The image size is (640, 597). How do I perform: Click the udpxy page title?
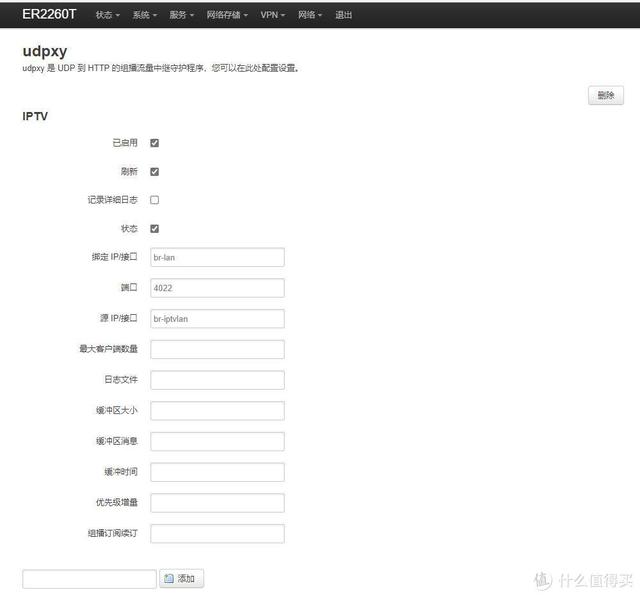(x=45, y=51)
